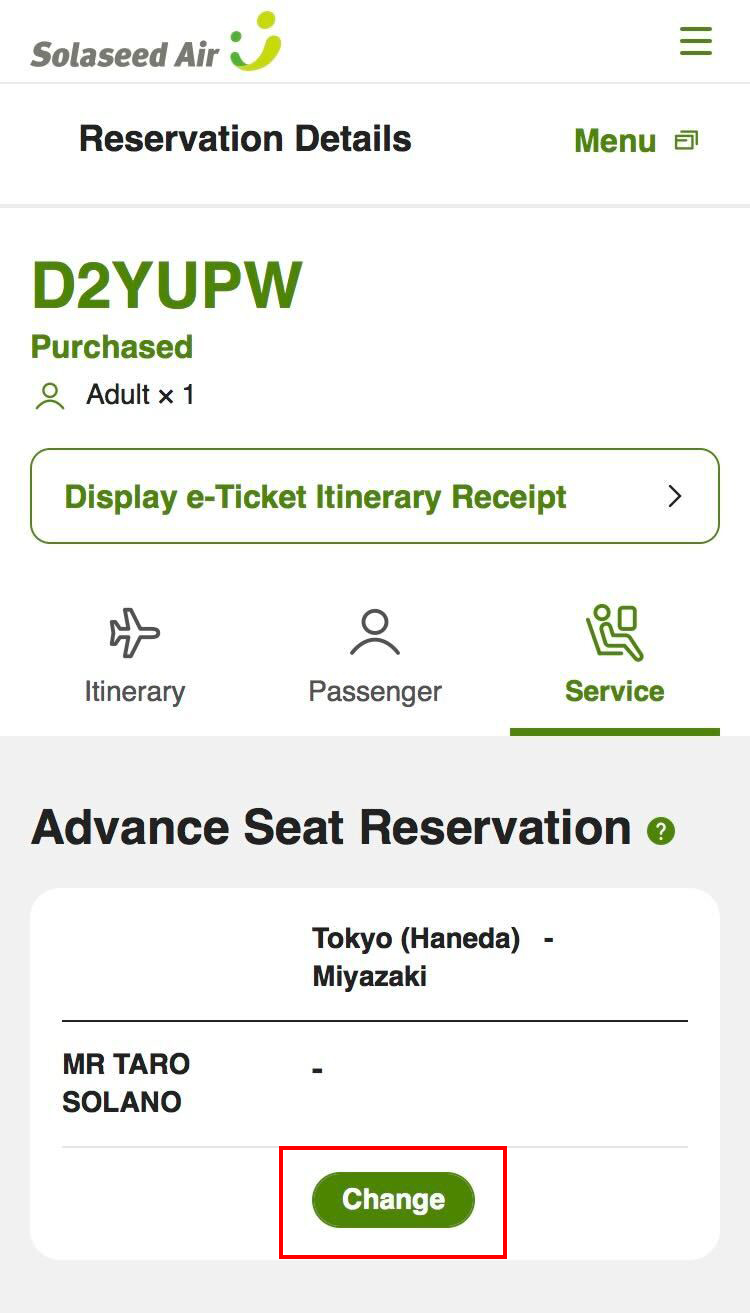The width and height of the screenshot is (750, 1313).
Task: Click the Advance Seat Reservation heading
Action: 331,828
